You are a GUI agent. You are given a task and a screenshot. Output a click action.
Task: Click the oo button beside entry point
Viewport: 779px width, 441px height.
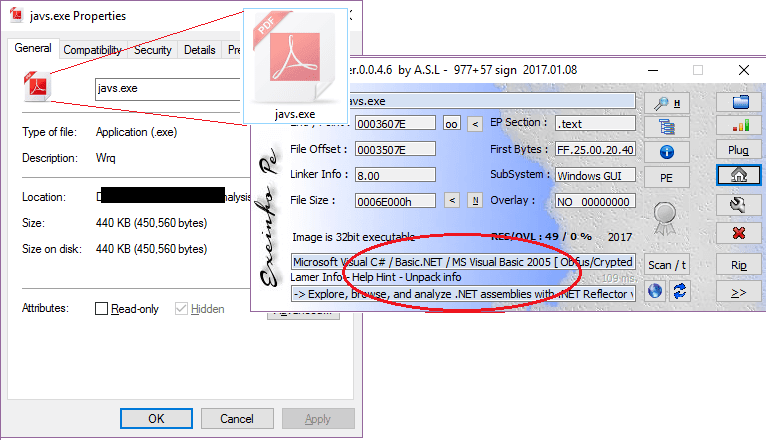click(x=451, y=124)
